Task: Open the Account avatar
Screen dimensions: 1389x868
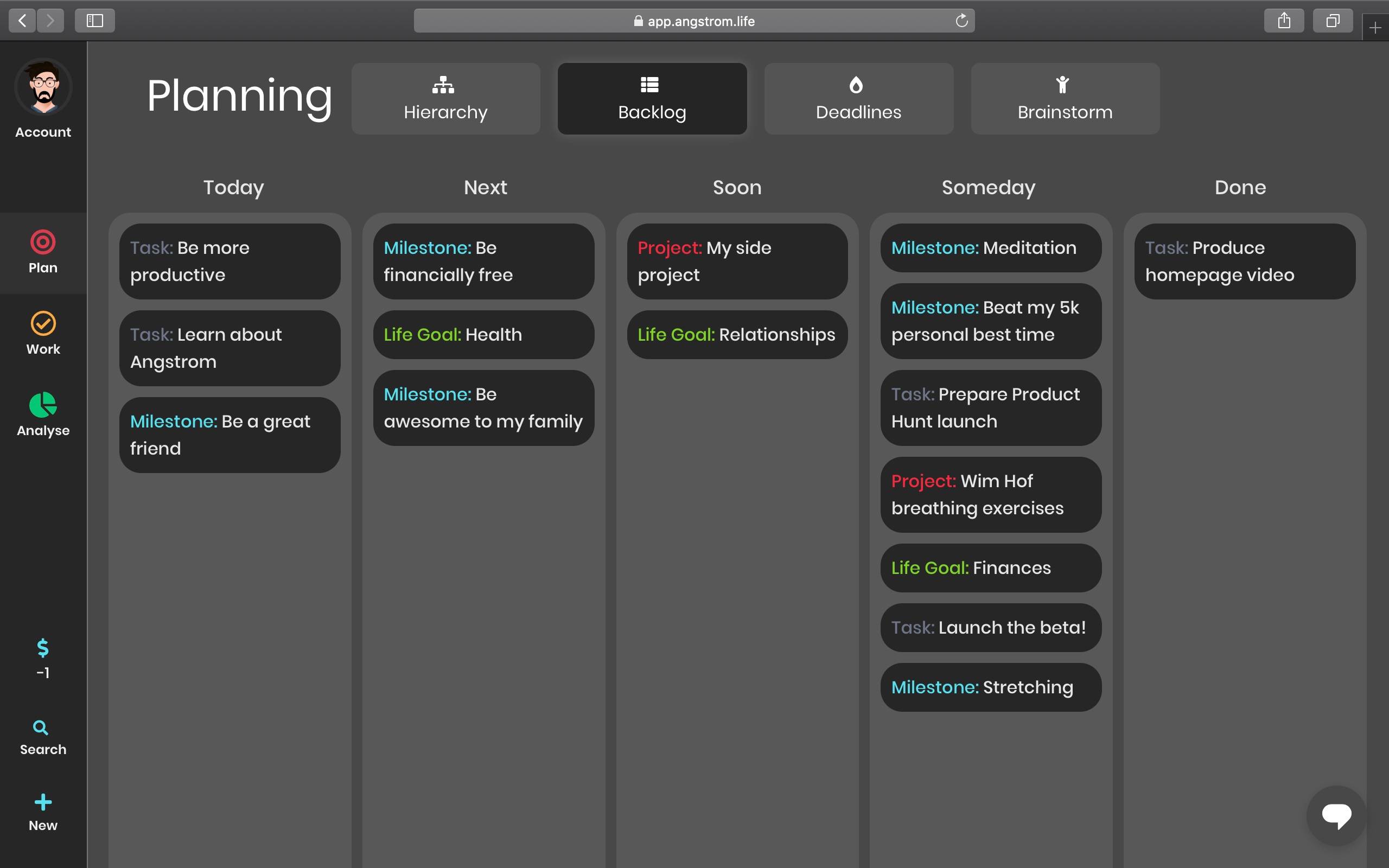Action: [x=42, y=87]
